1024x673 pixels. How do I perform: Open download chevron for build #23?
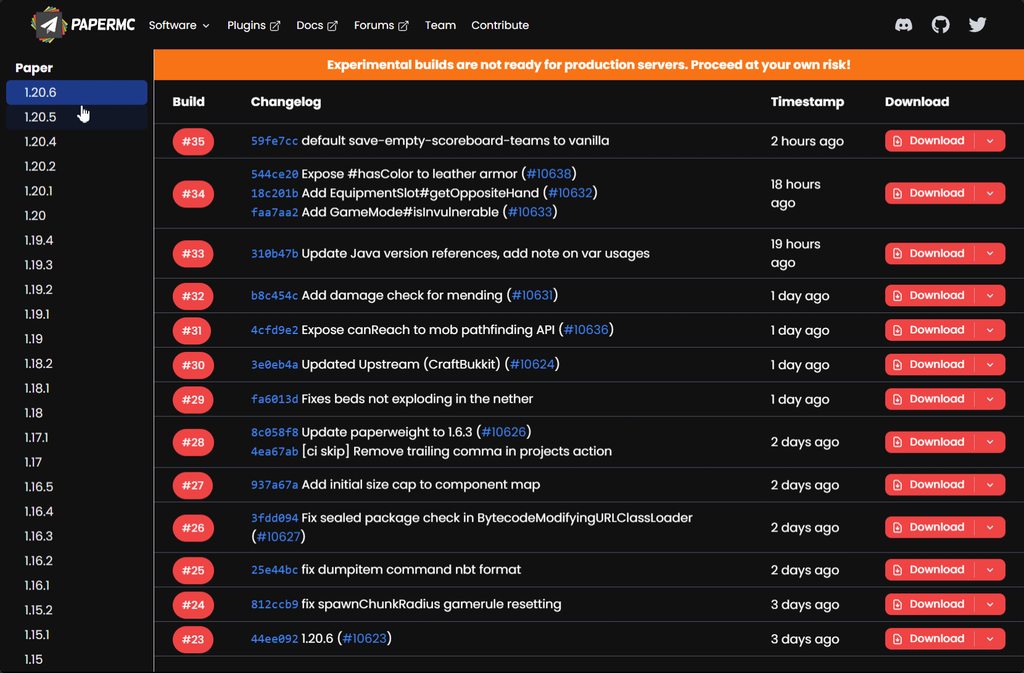pyautogui.click(x=990, y=639)
